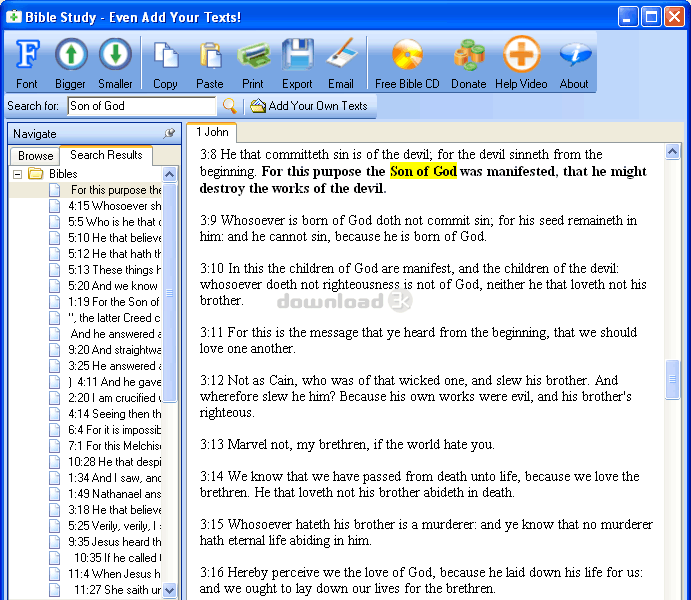Click the Search for input field

[x=141, y=106]
